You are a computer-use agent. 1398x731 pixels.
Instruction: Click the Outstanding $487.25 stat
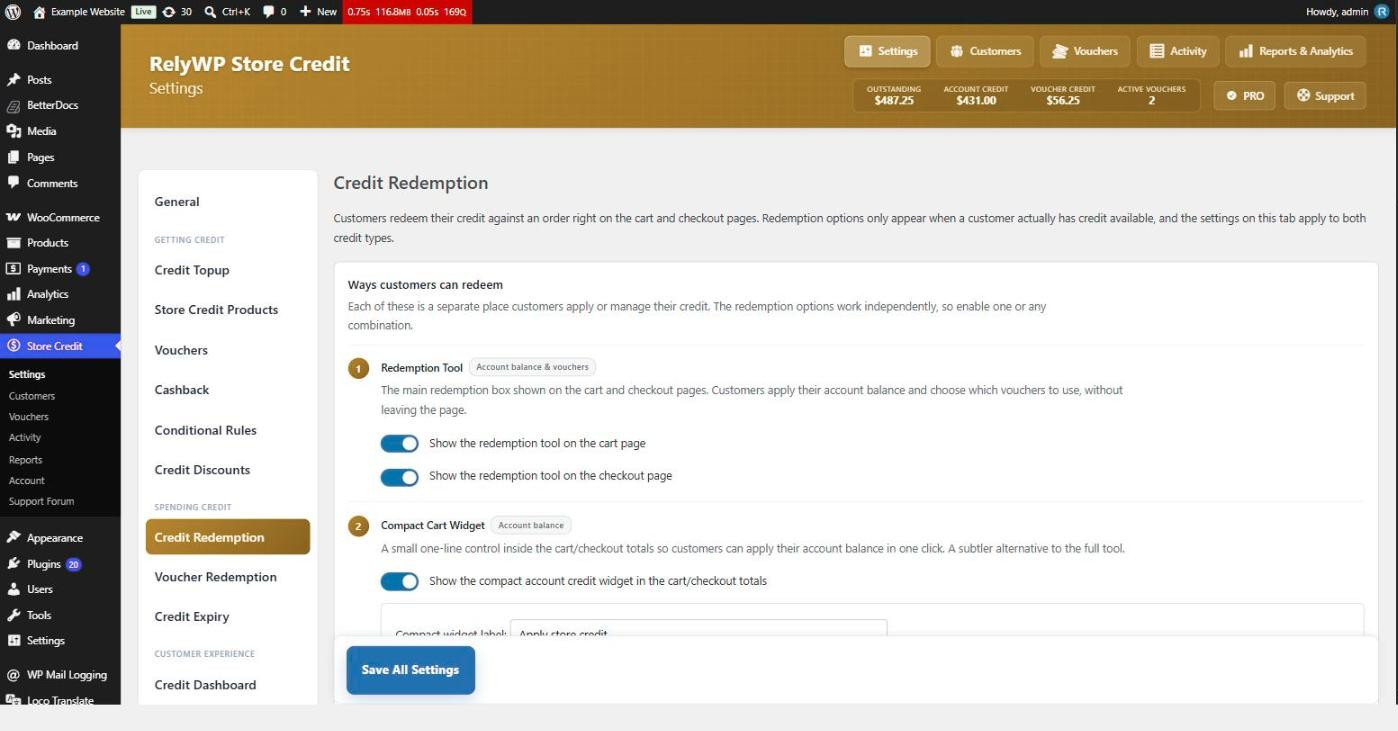pyautogui.click(x=894, y=96)
